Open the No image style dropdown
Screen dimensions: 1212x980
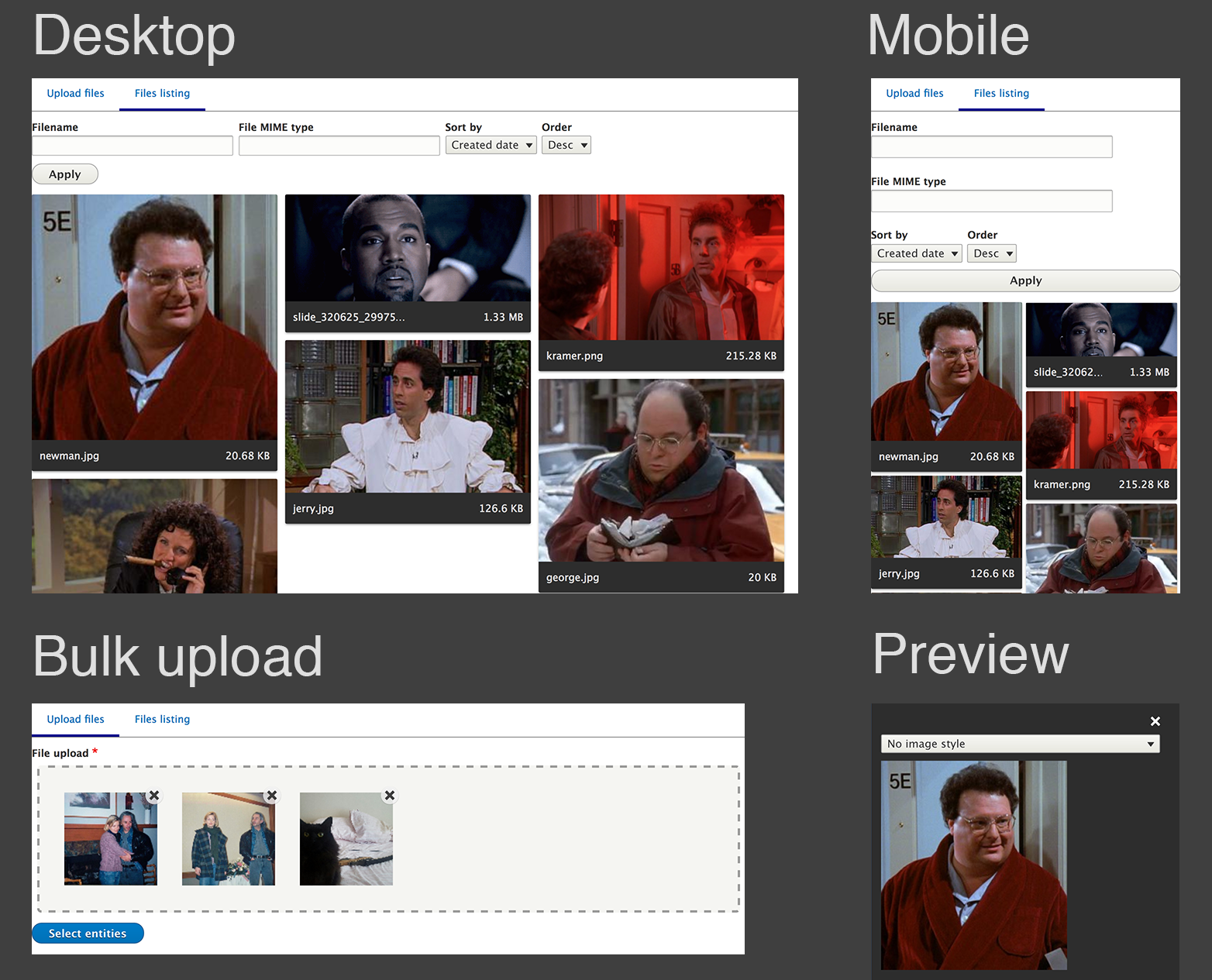(x=1020, y=744)
